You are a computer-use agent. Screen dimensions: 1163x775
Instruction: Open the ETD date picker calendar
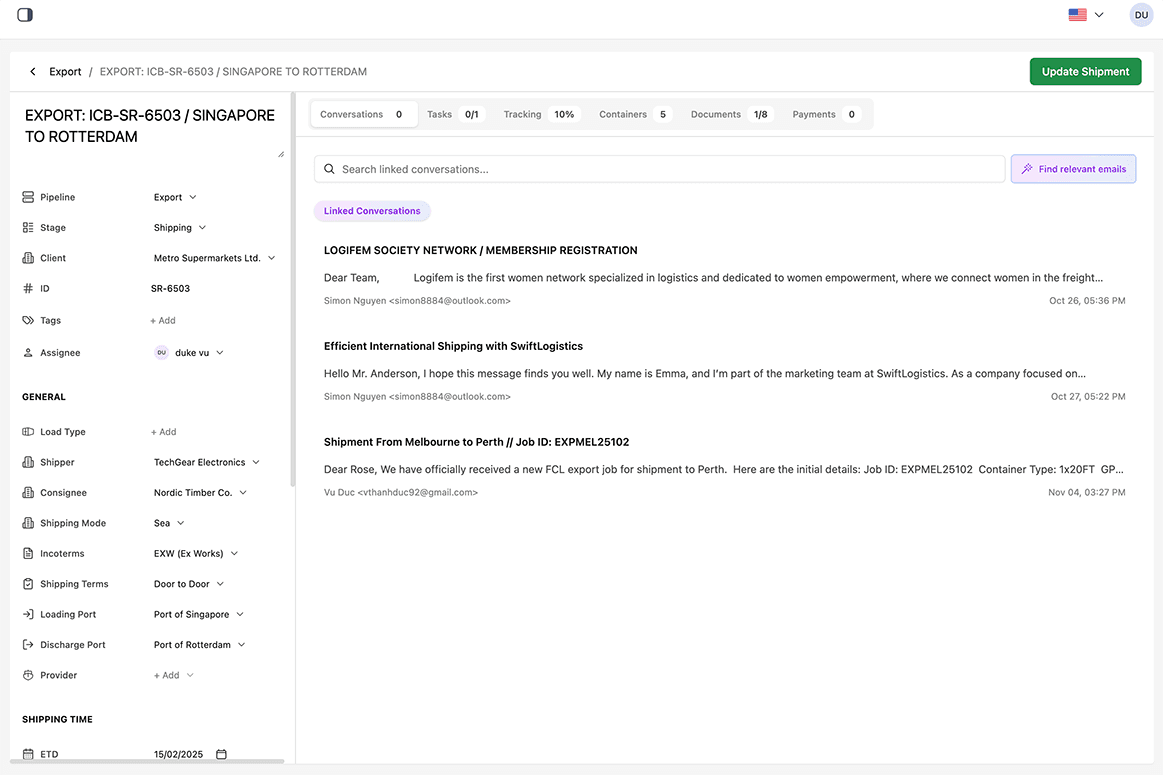221,754
